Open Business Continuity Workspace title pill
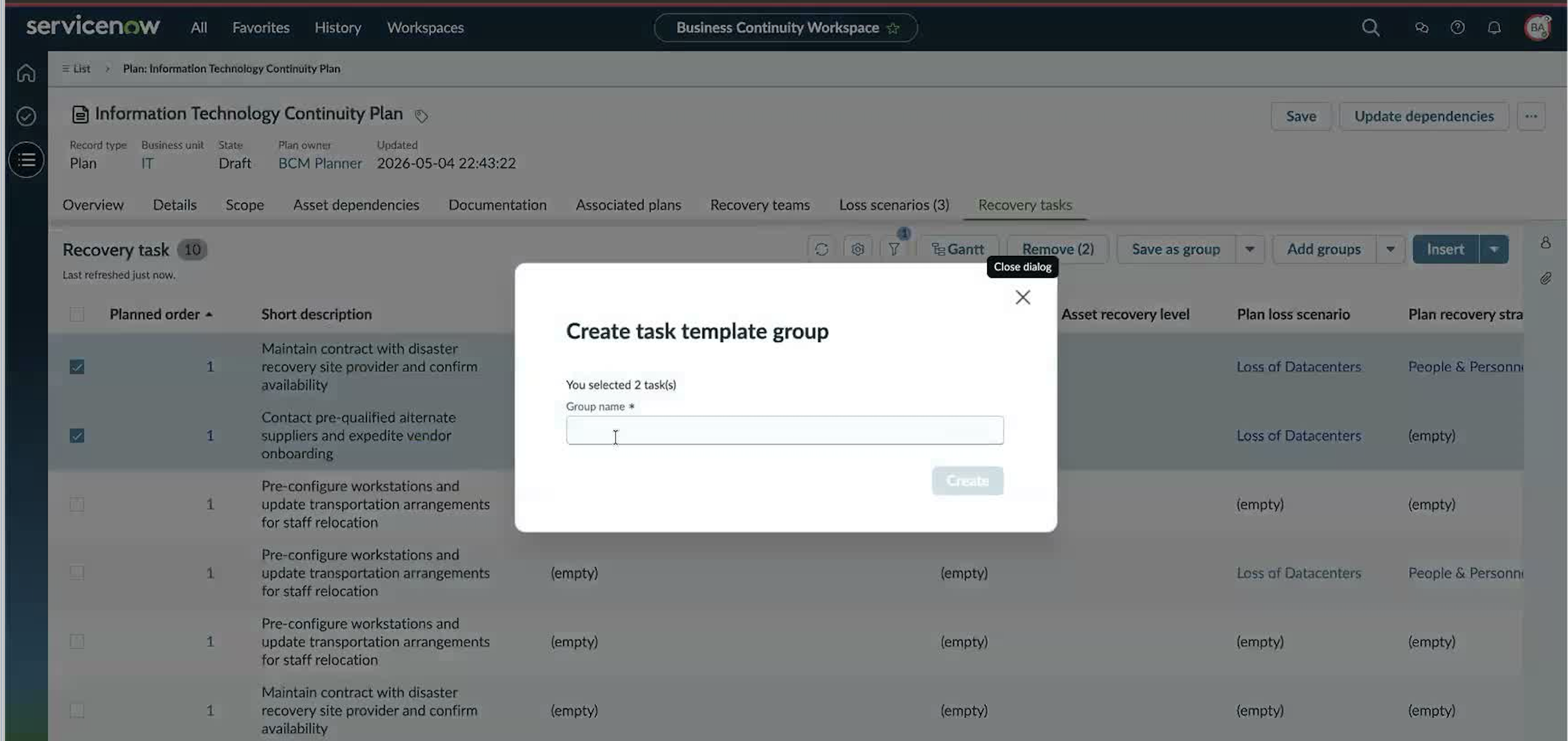 (785, 28)
